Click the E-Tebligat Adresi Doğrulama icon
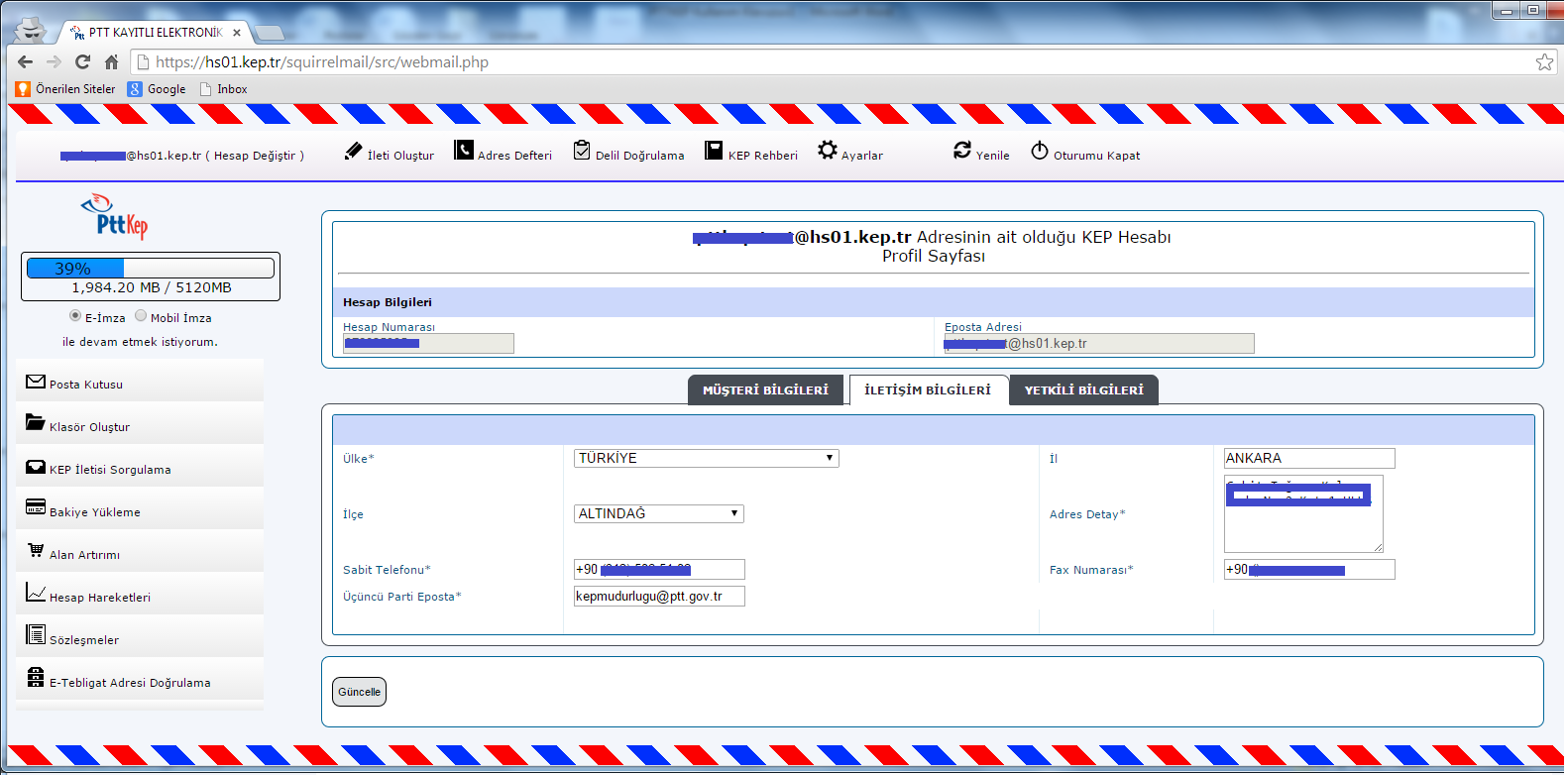 36,677
